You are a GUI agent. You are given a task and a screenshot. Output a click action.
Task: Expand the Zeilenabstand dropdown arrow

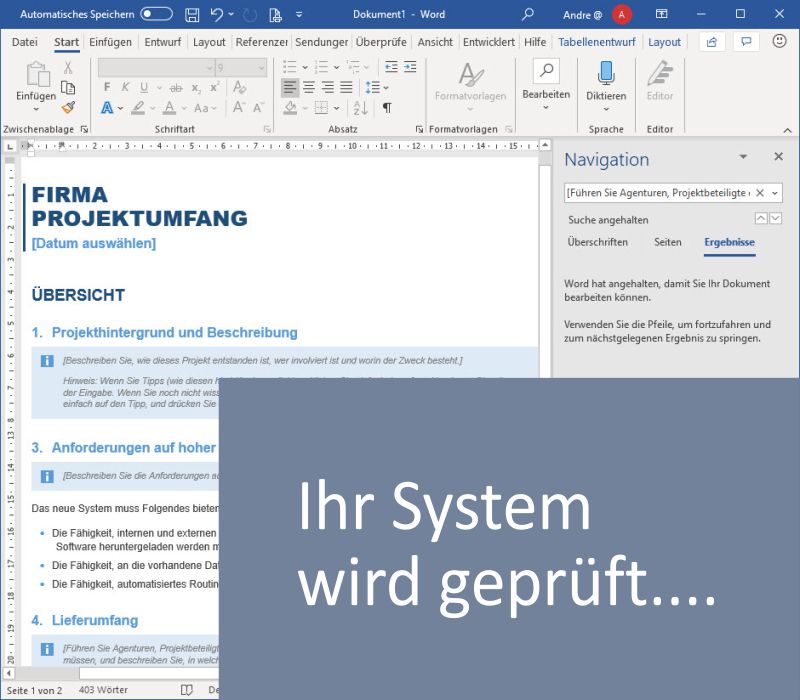[x=384, y=87]
